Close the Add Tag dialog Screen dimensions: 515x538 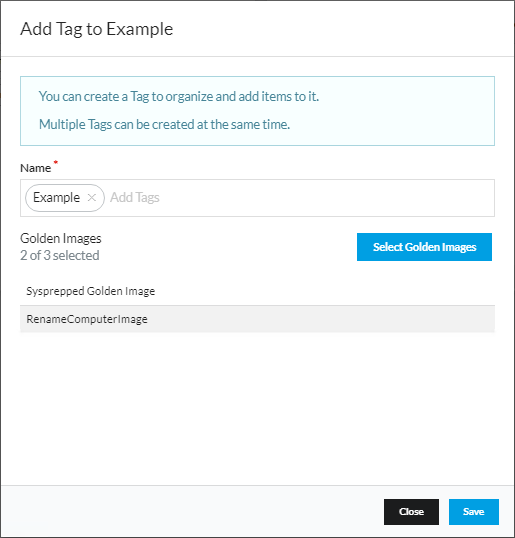point(411,512)
